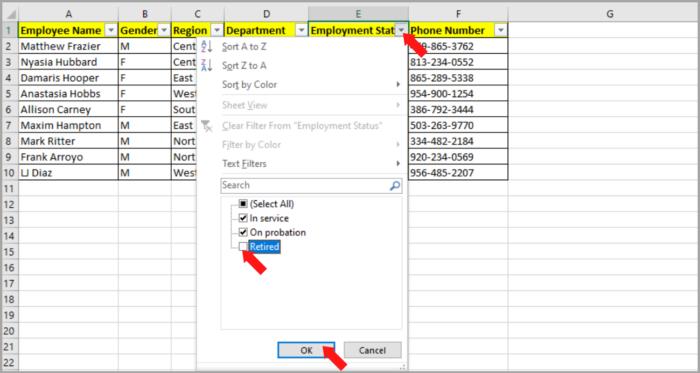Click the OK button
Screen dimensions: 700x373
(x=306, y=350)
